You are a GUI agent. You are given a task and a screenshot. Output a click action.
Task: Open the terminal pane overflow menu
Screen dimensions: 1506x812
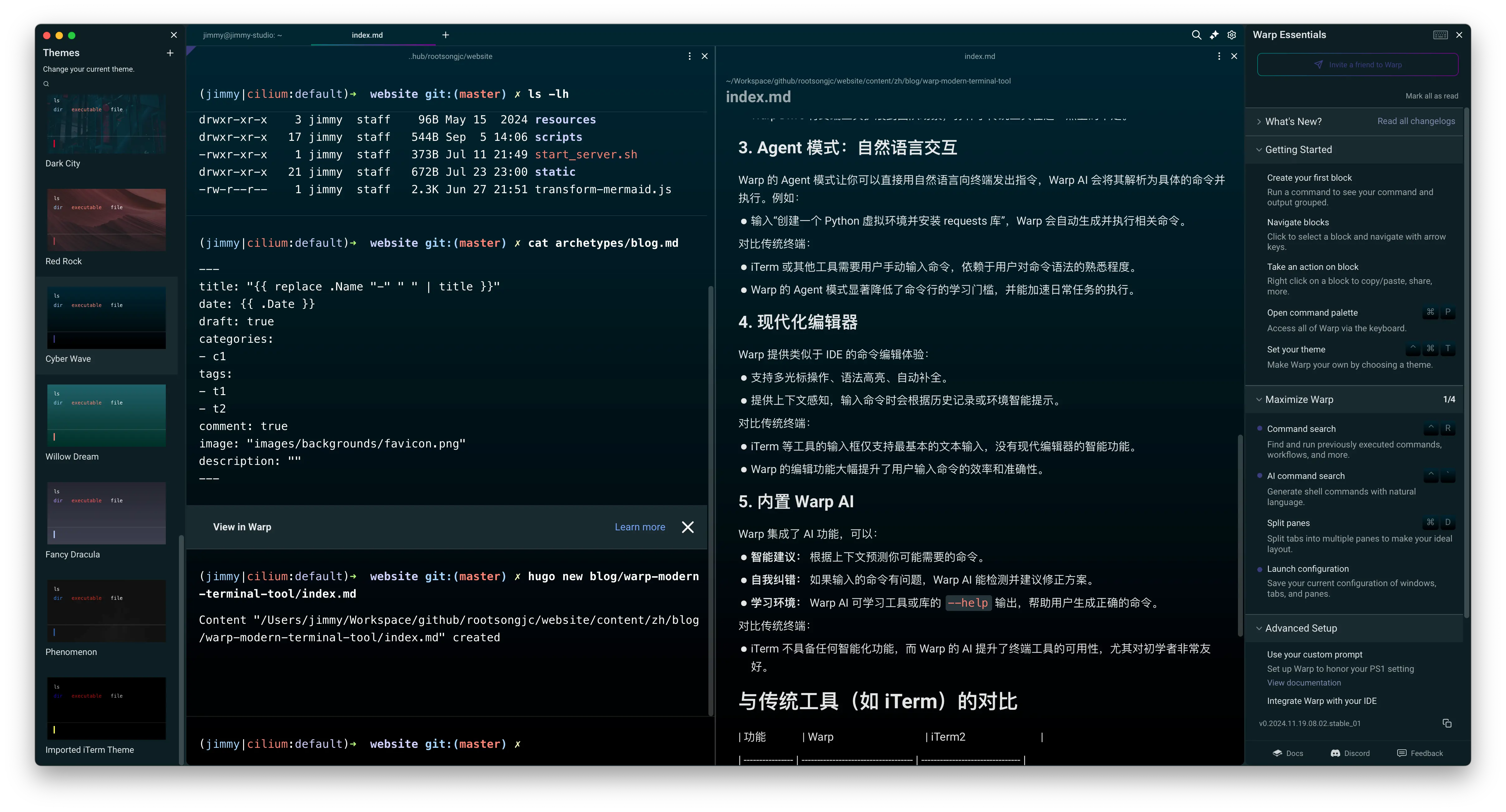click(690, 56)
